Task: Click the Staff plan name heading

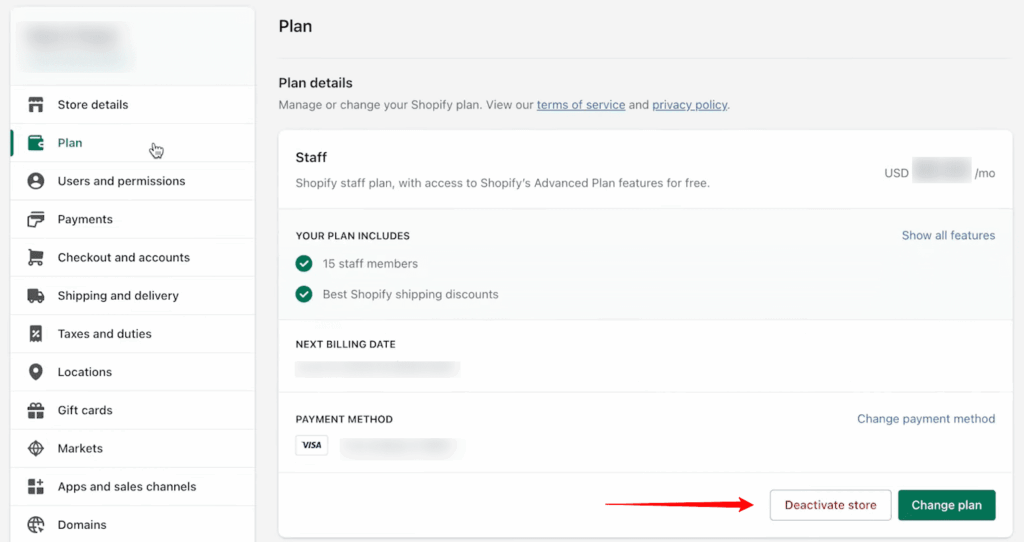Action: 311,157
